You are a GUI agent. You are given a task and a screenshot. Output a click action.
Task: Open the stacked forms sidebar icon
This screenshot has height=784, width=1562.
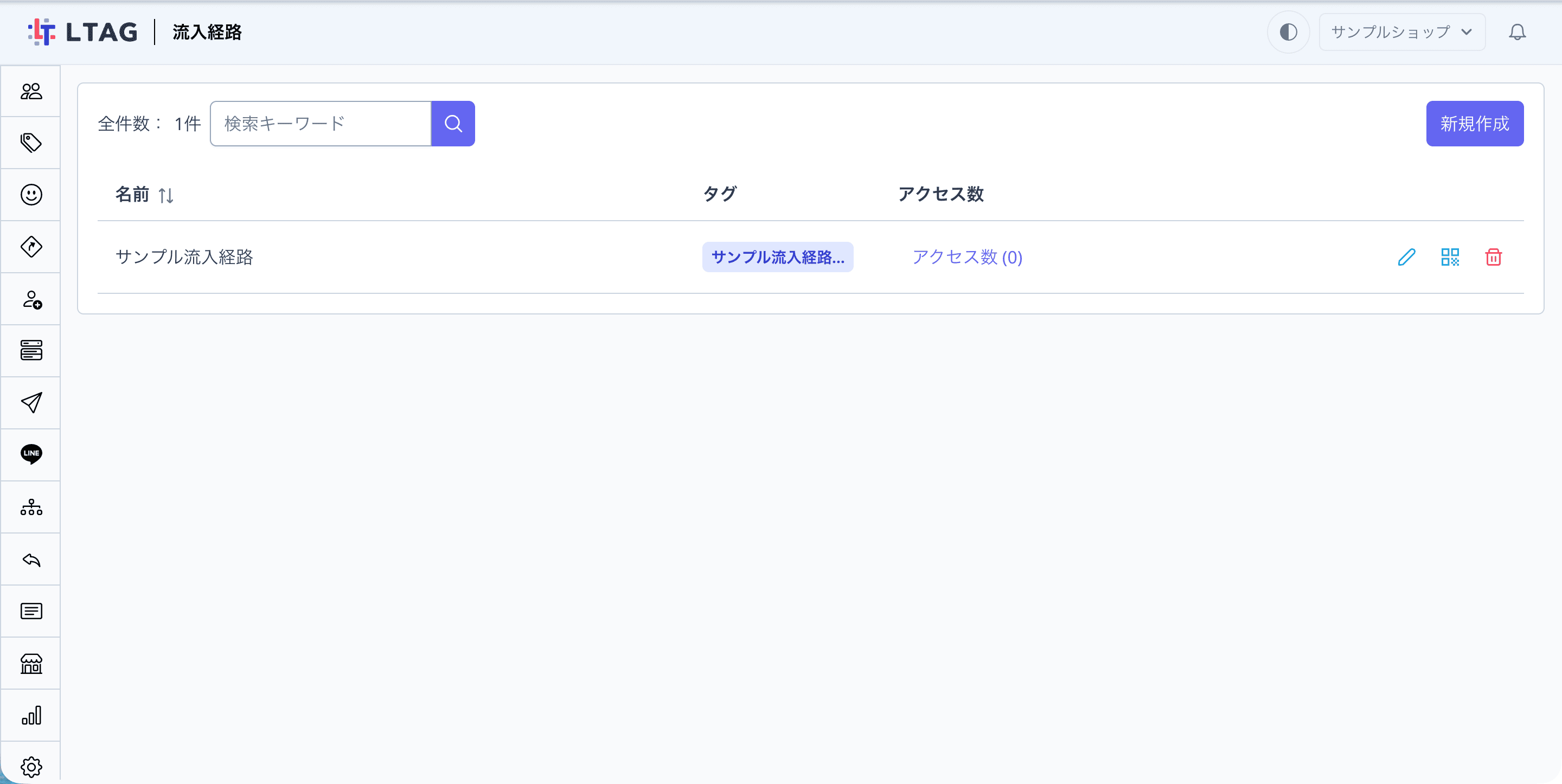[31, 350]
